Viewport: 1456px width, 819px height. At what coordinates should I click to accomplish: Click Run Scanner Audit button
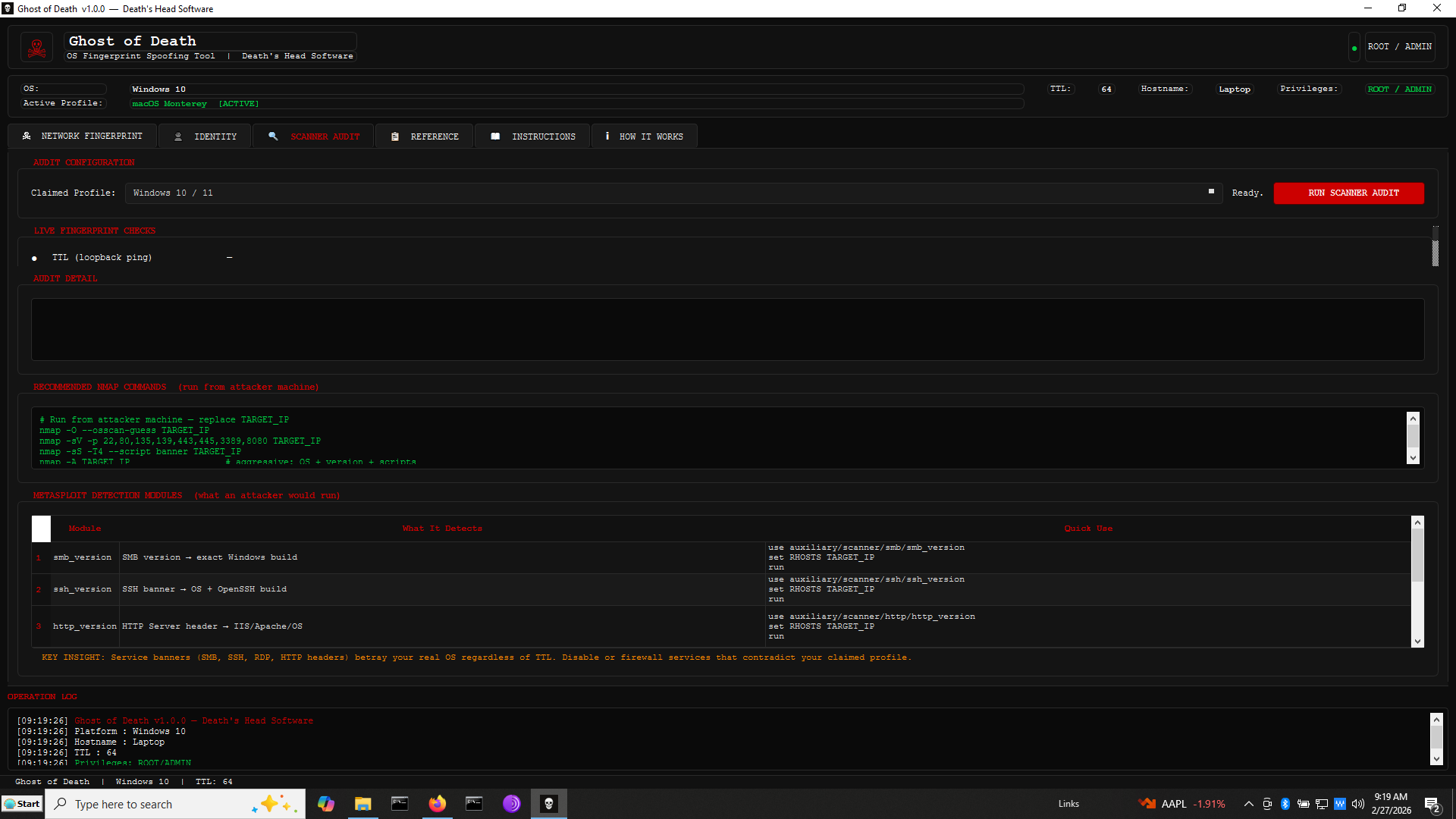(x=1348, y=193)
